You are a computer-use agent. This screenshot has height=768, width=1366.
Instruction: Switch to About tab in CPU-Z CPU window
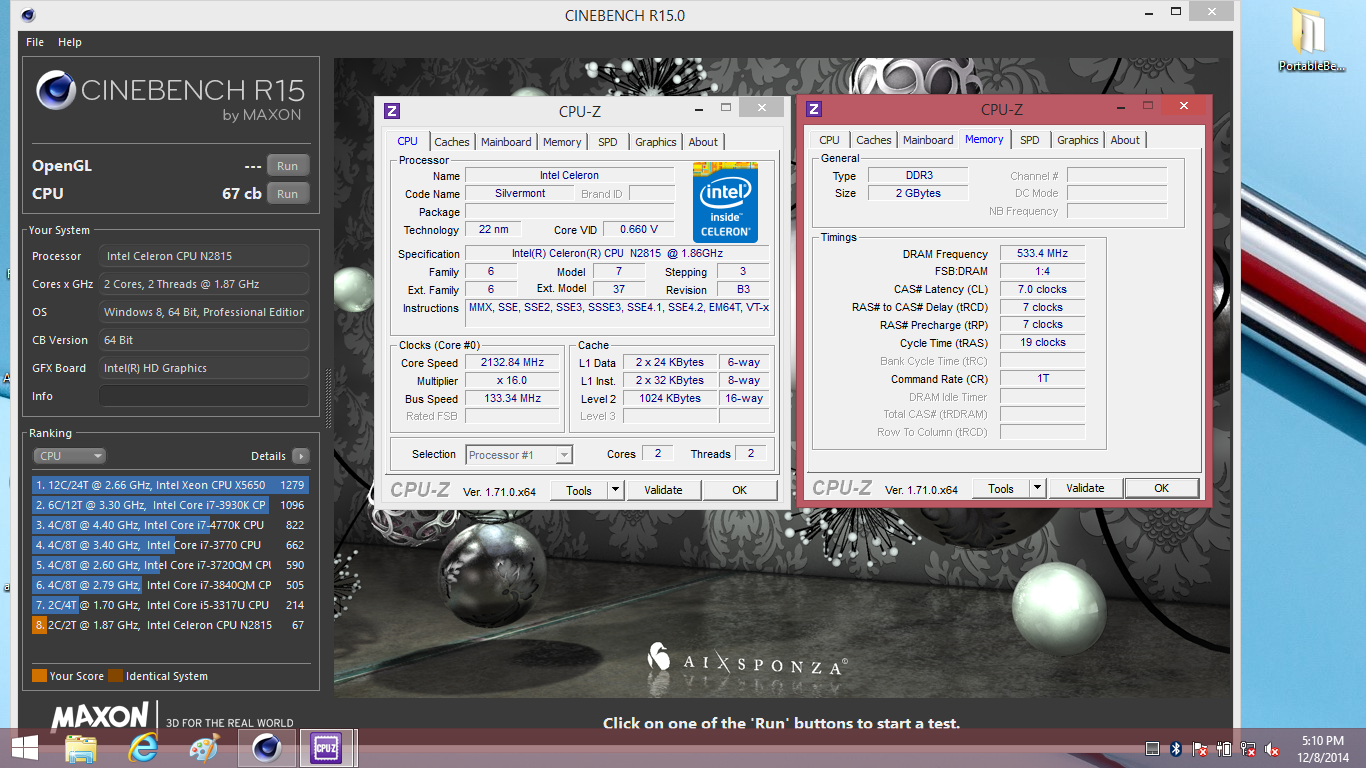pyautogui.click(x=703, y=142)
